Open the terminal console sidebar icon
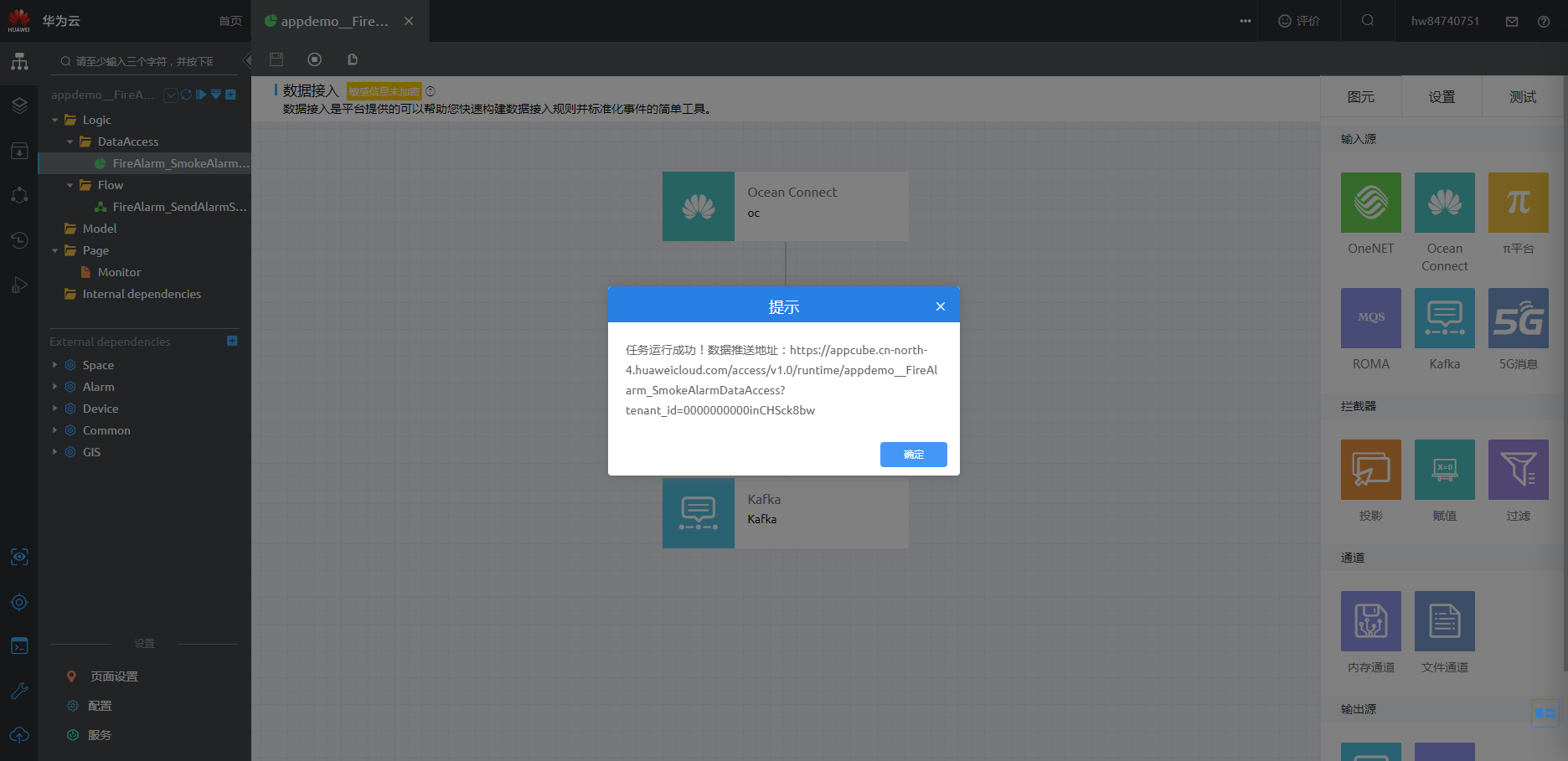1568x761 pixels. [19, 646]
